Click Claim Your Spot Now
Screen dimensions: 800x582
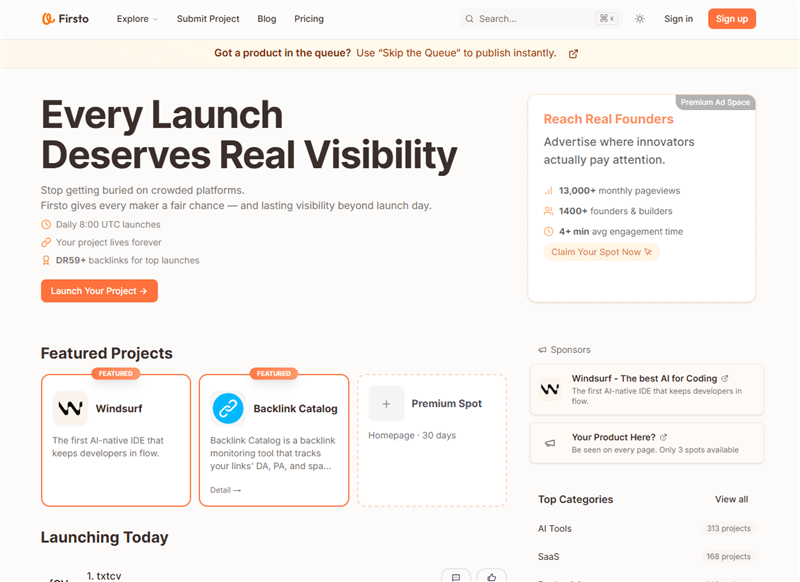[601, 252]
